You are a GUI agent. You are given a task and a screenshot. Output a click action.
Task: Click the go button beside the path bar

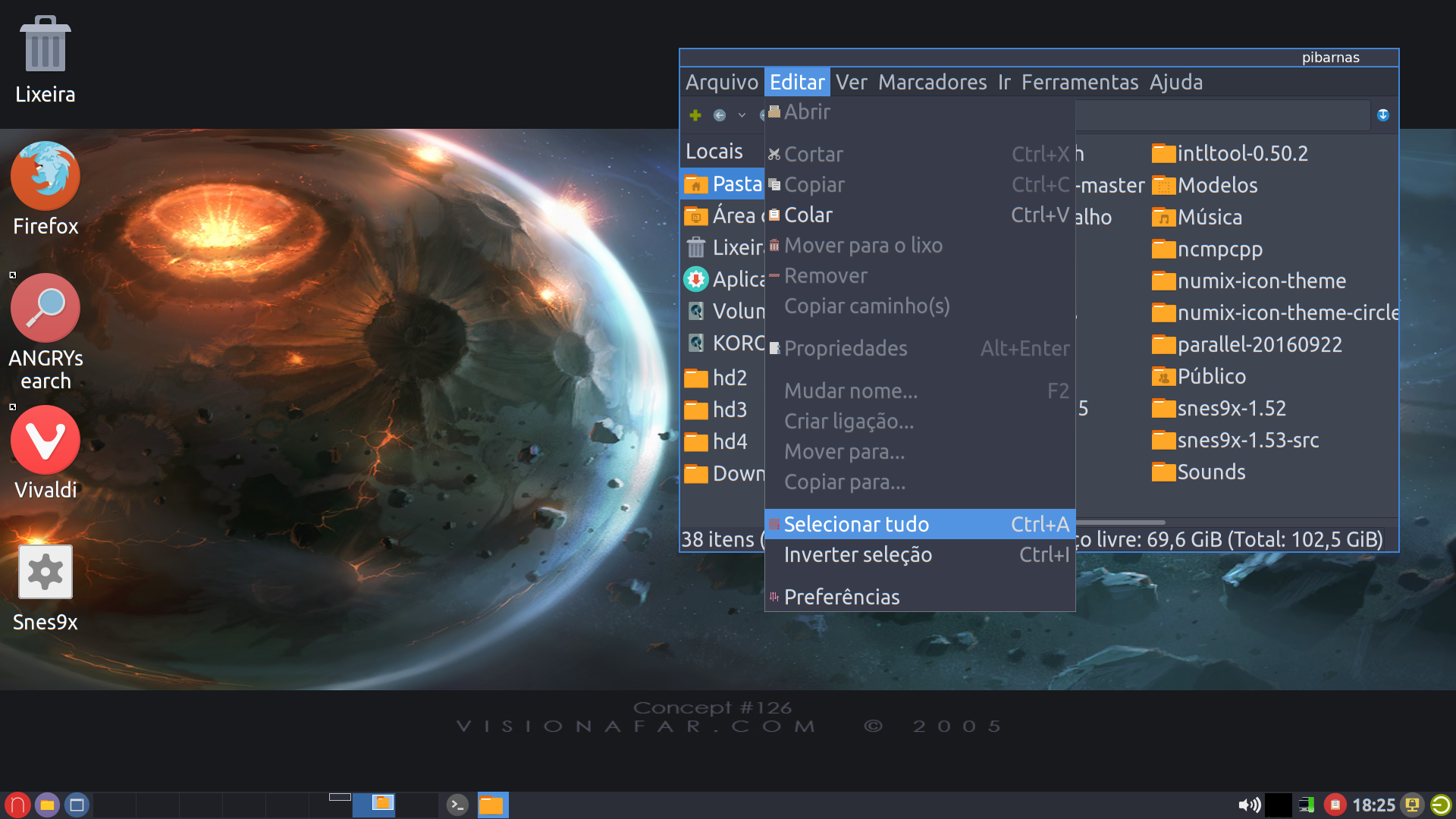click(x=1383, y=115)
